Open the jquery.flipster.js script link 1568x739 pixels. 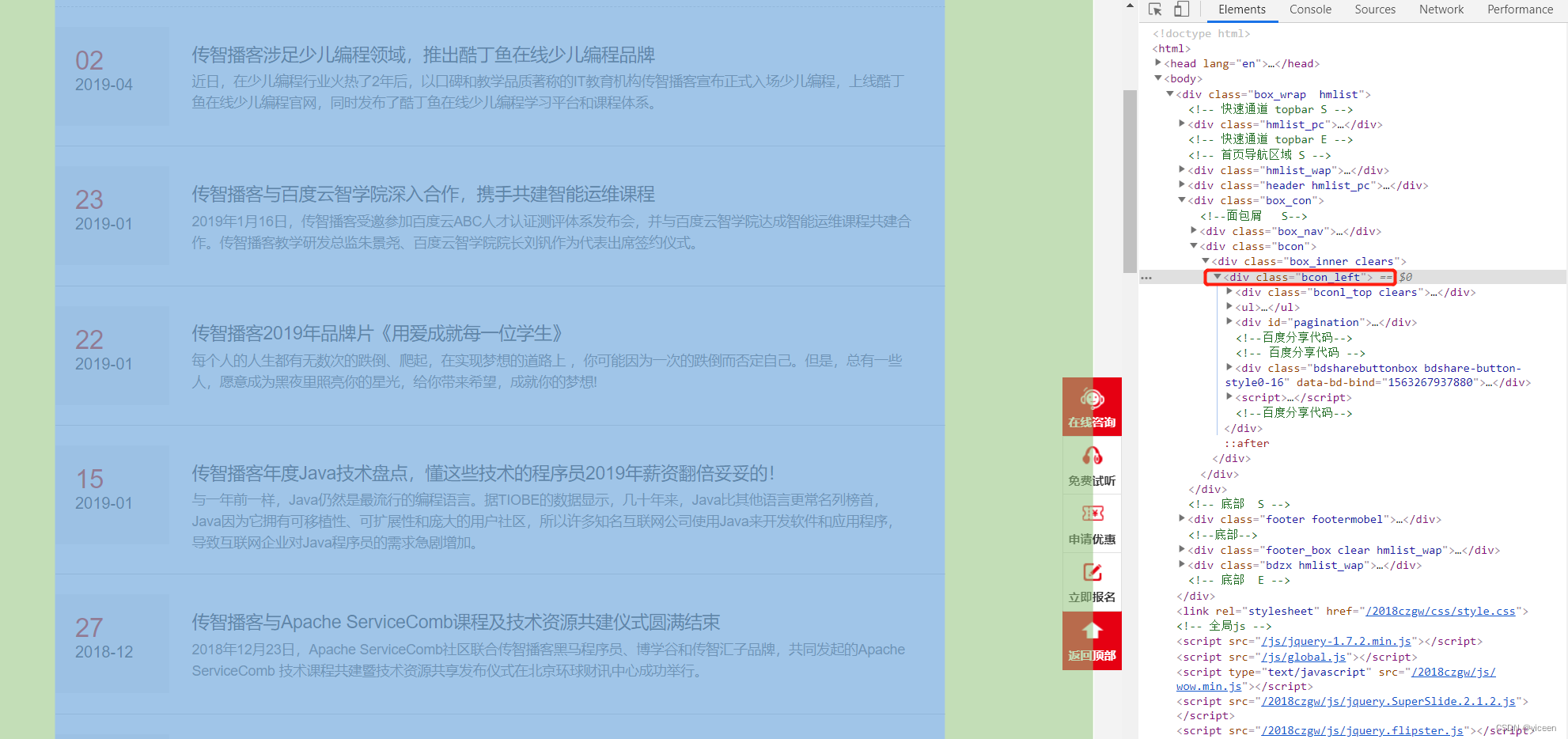(x=1362, y=730)
